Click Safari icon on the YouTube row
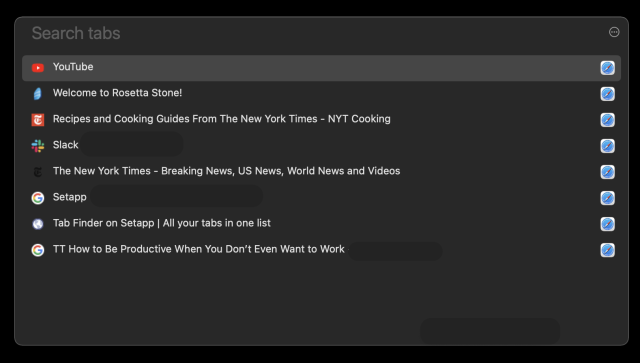Viewport: 640px width, 363px height. pyautogui.click(x=607, y=68)
